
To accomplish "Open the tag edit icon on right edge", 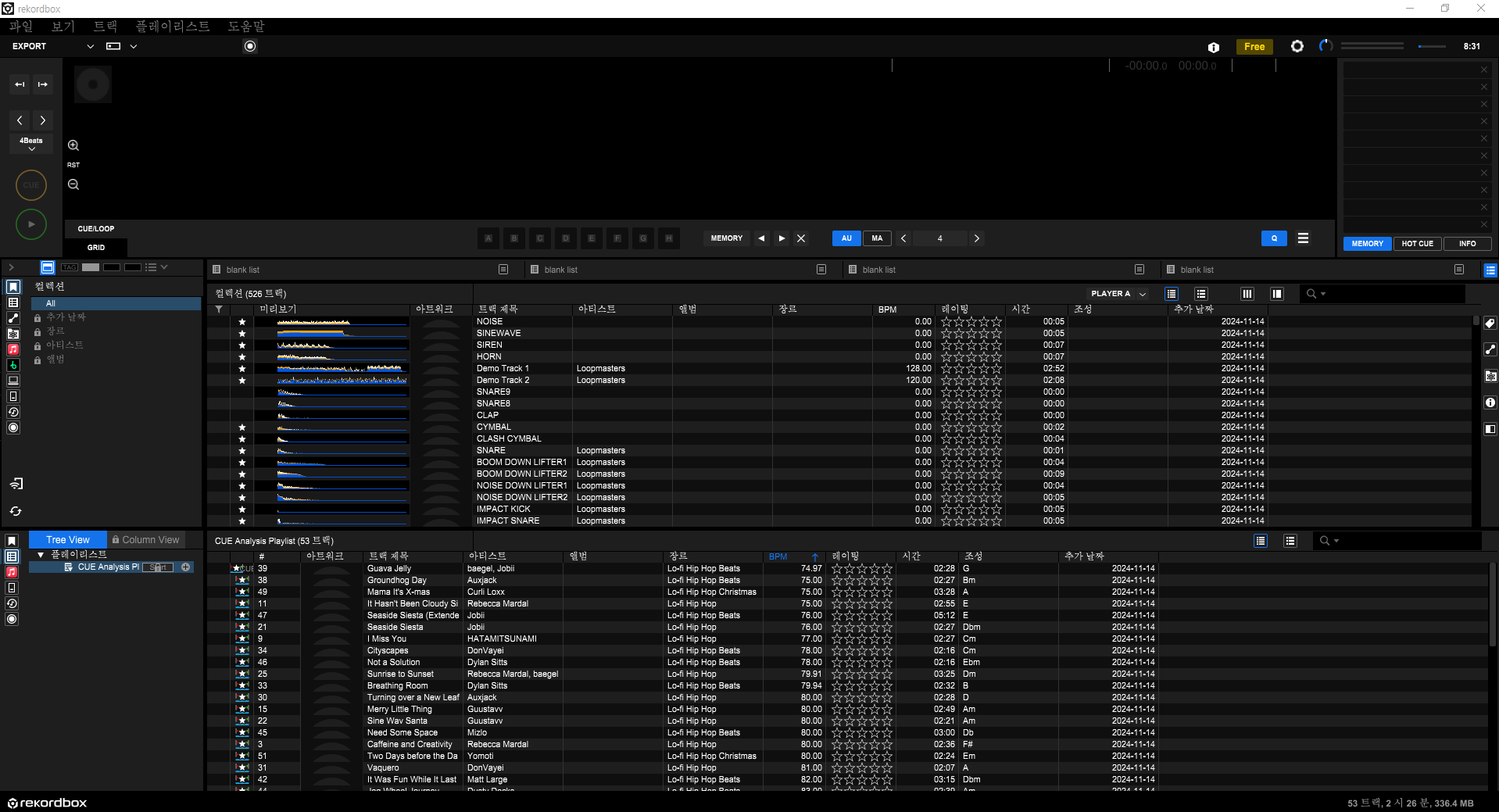I will (x=1490, y=324).
